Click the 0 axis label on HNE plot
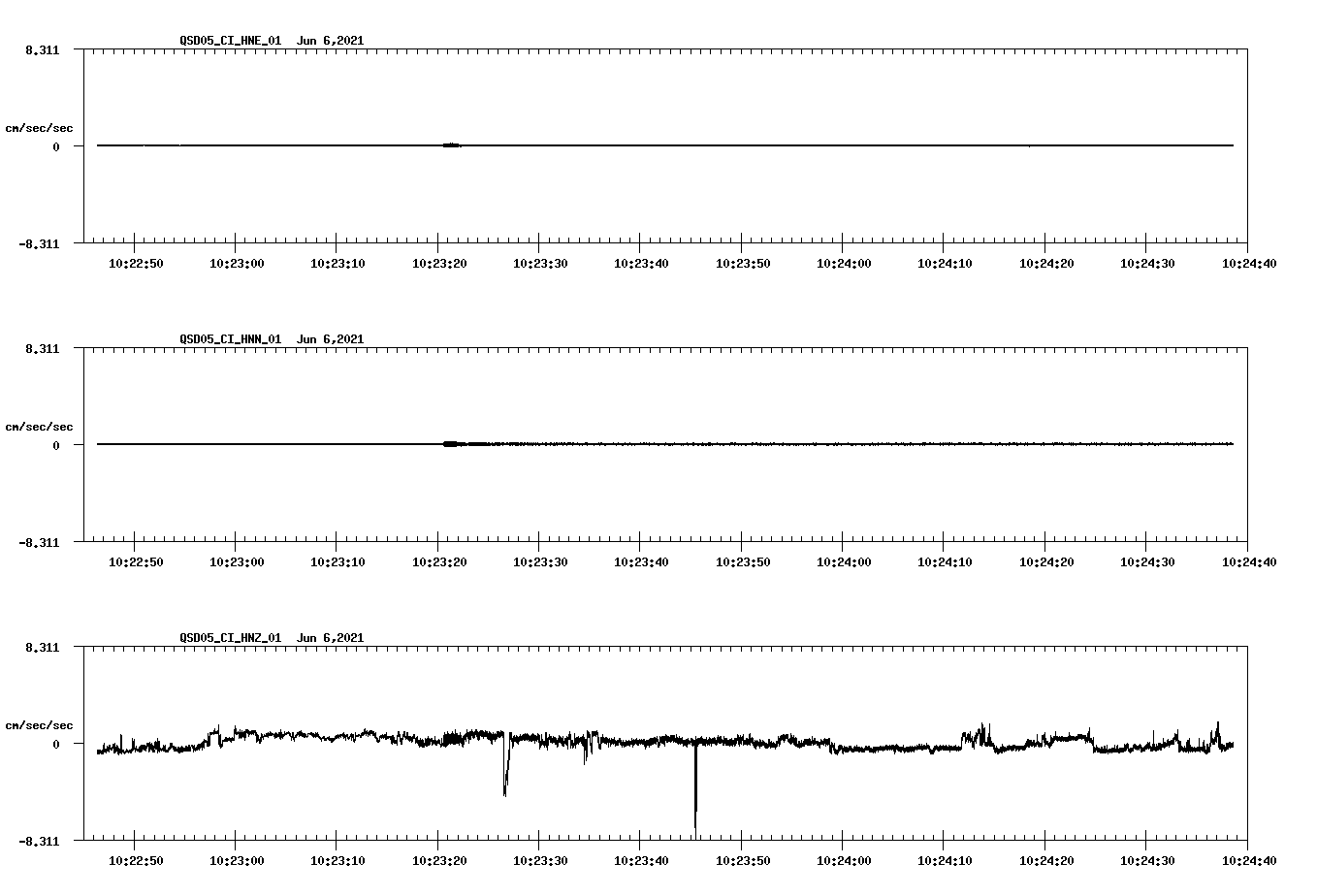The height and width of the screenshot is (896, 1317). coord(56,147)
